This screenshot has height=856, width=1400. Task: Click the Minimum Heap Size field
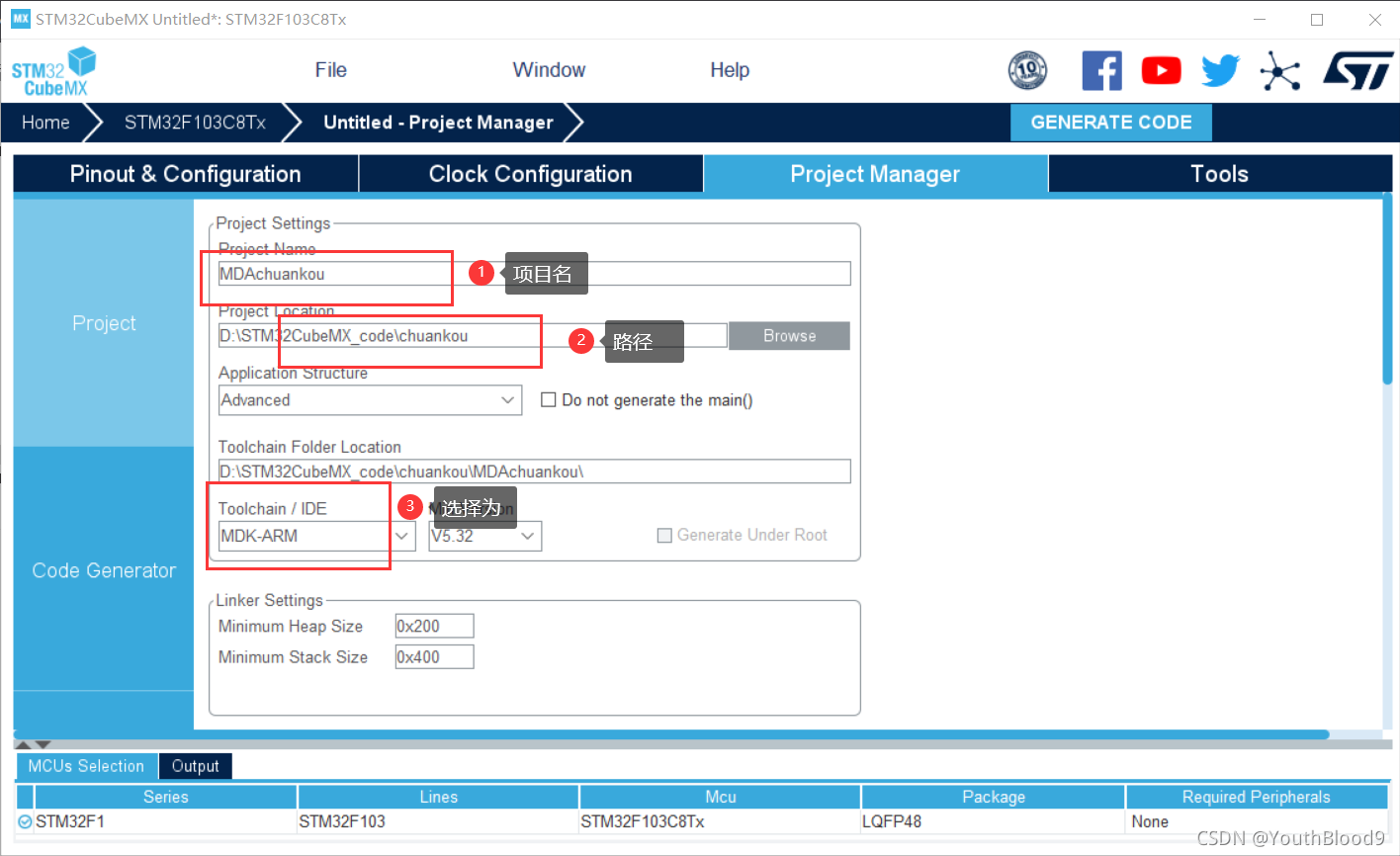coord(434,626)
